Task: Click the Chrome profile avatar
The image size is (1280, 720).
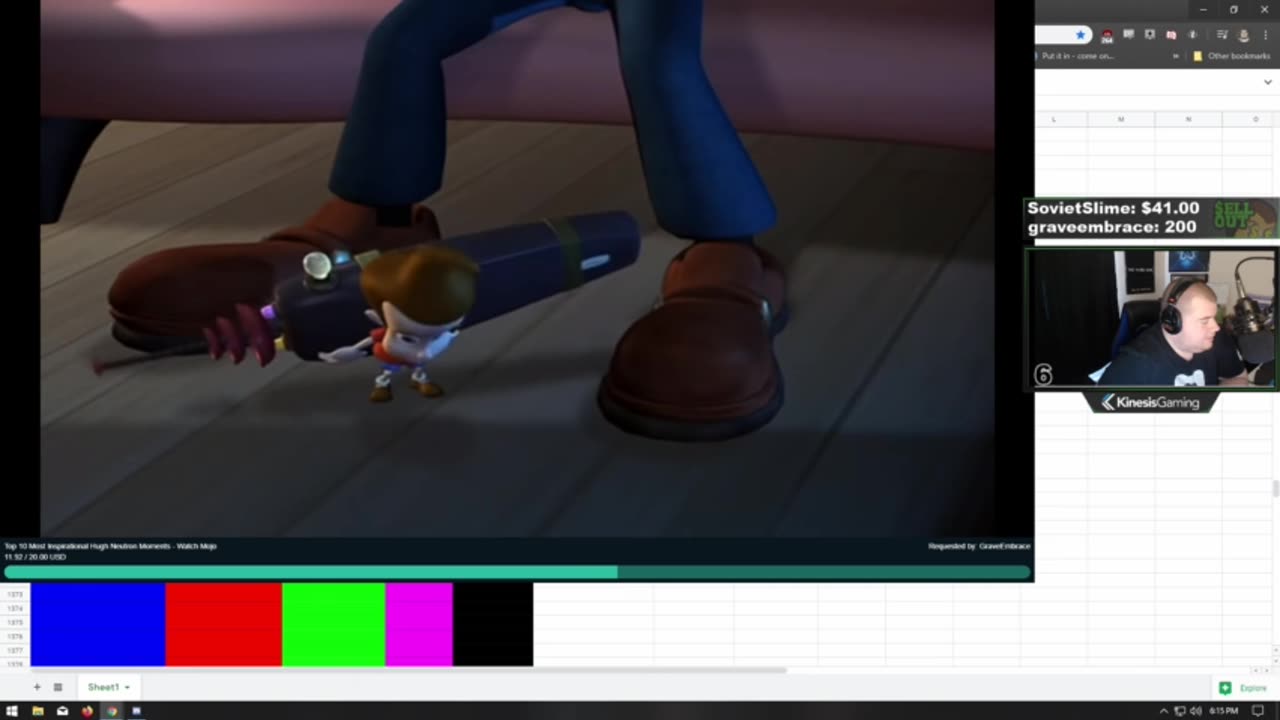Action: 1244,35
